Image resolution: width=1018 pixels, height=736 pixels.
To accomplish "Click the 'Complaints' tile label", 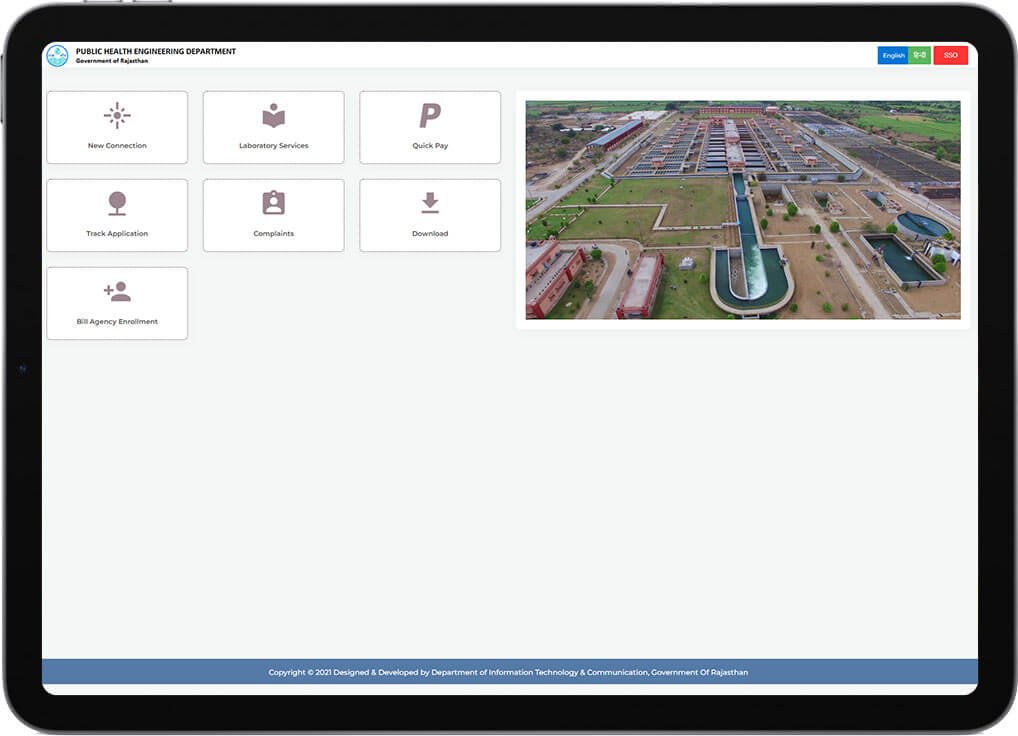I will tap(273, 234).
